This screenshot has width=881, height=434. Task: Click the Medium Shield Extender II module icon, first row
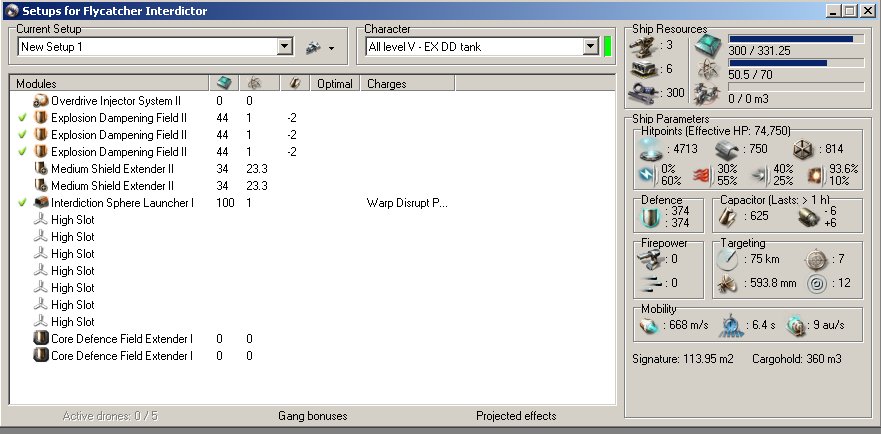click(40, 169)
